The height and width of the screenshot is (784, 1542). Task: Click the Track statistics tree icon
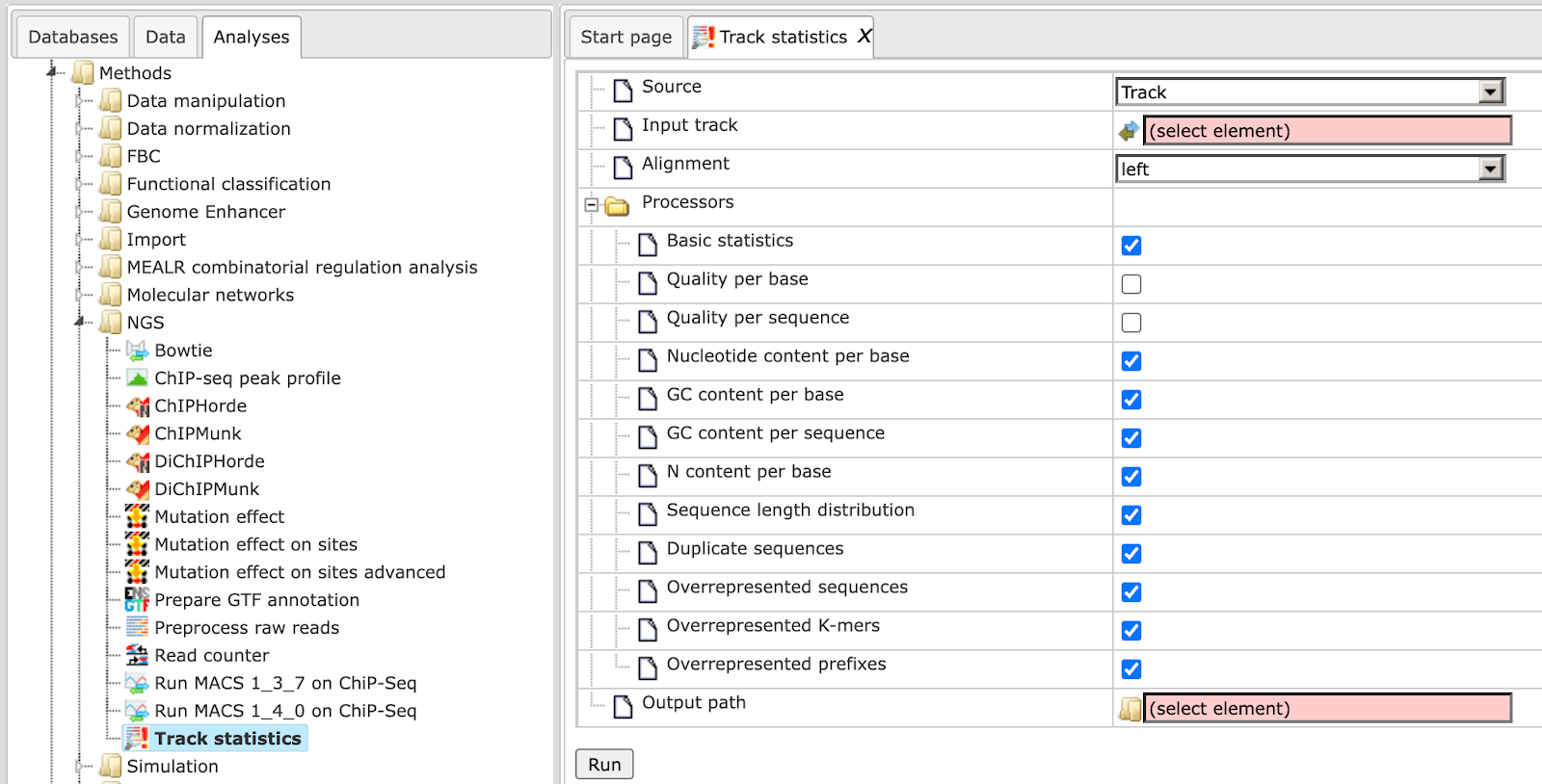coord(138,739)
